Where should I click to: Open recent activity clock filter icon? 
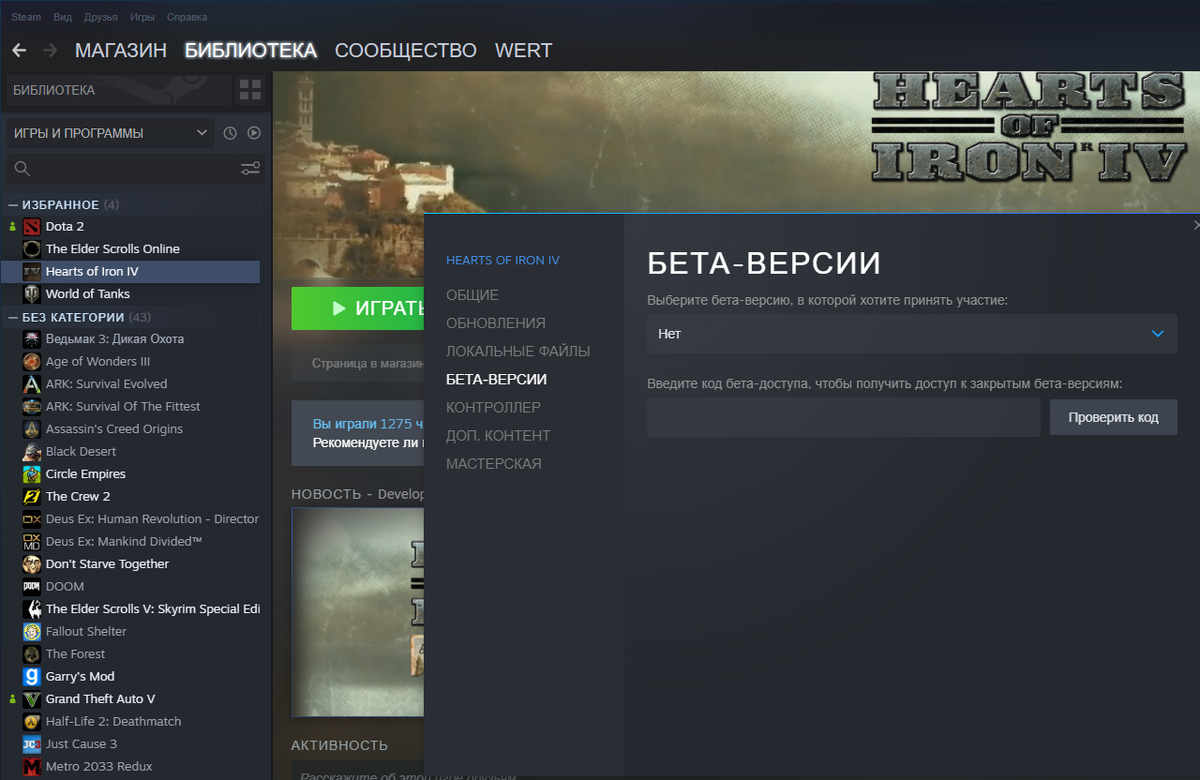(230, 133)
